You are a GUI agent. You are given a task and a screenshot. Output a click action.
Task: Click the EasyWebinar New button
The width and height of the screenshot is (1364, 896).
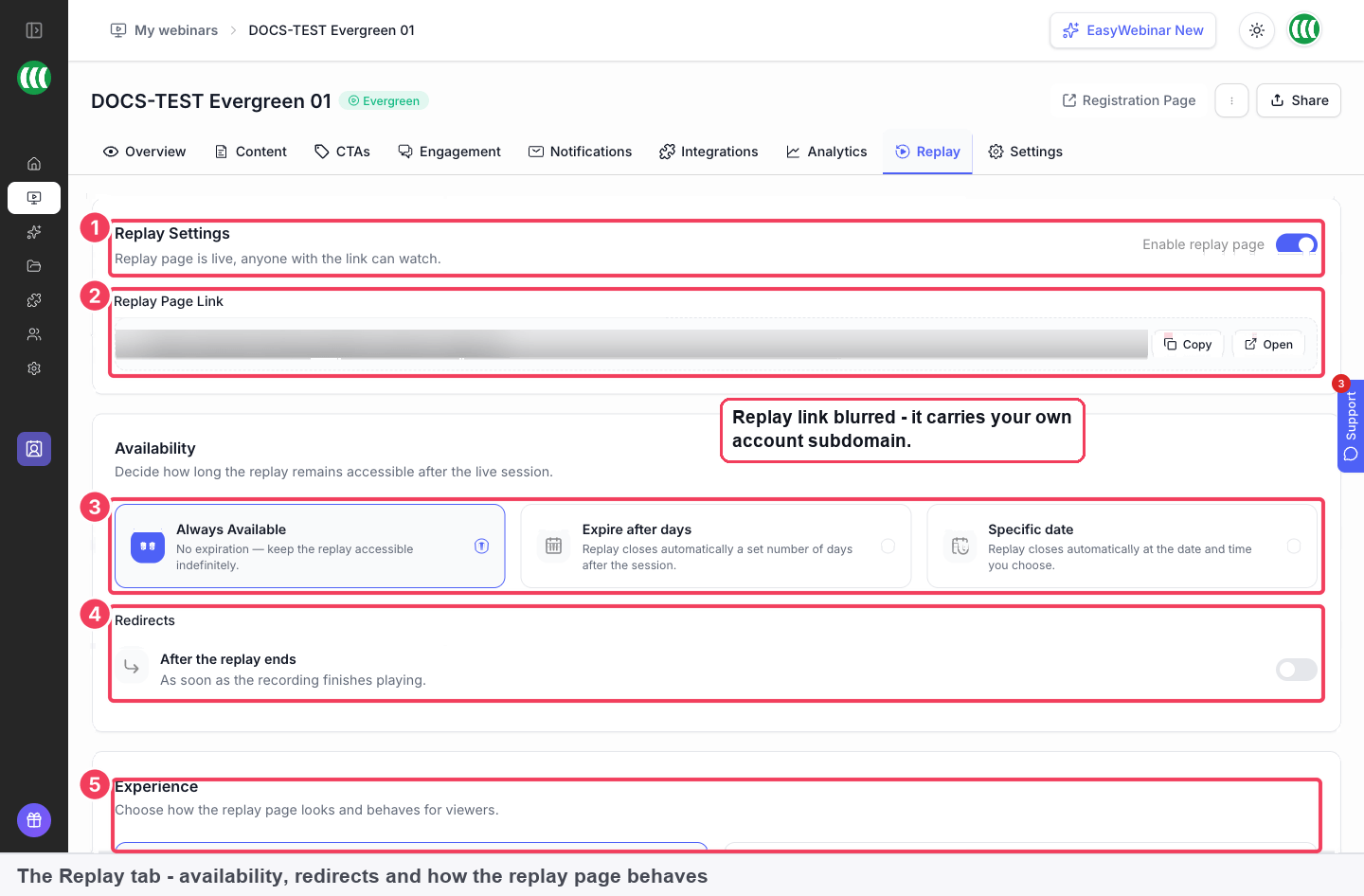(x=1133, y=30)
